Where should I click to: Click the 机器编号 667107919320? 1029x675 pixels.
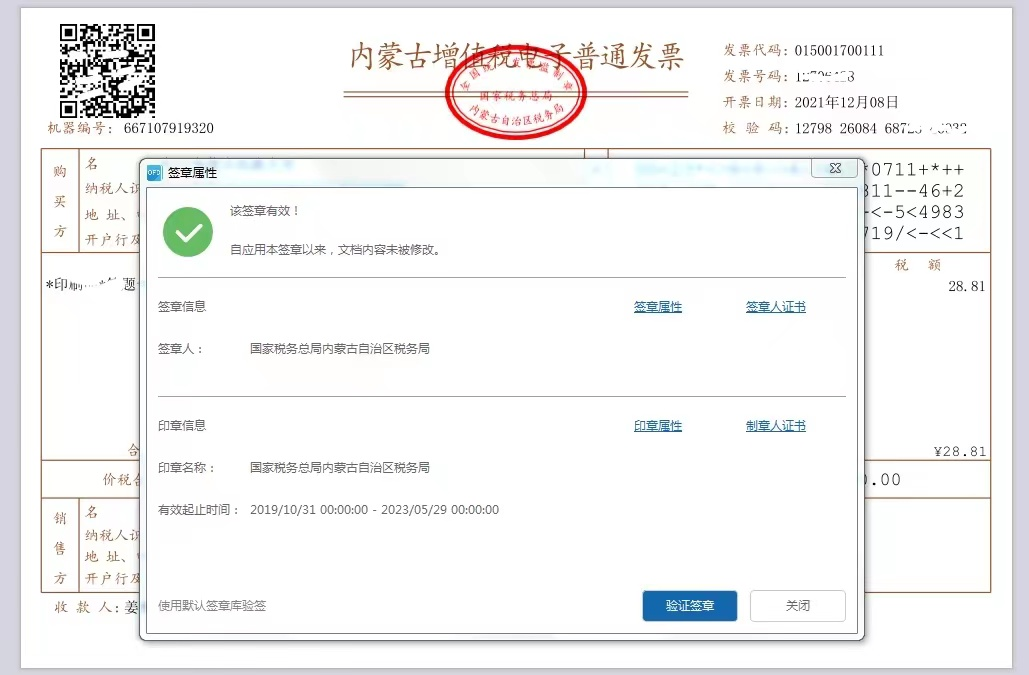168,128
